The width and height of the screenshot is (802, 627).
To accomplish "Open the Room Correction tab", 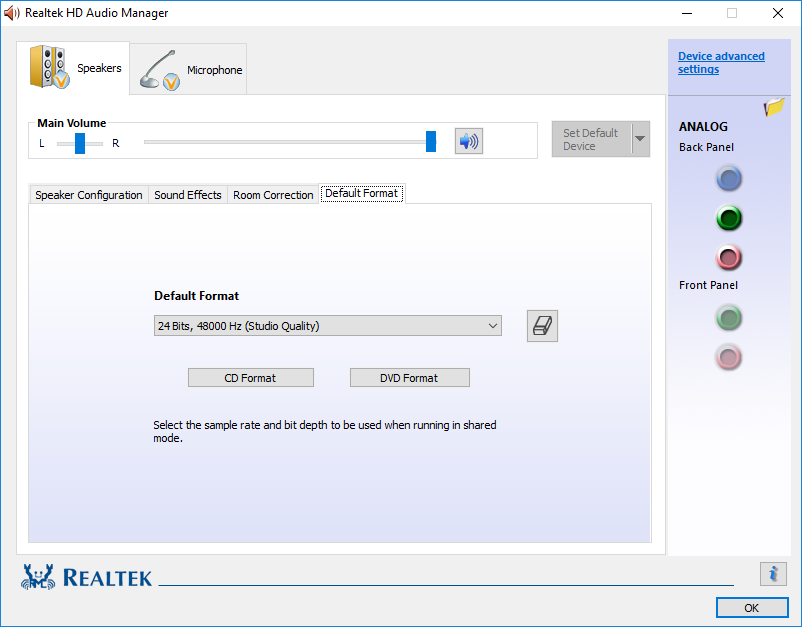I will (x=273, y=195).
